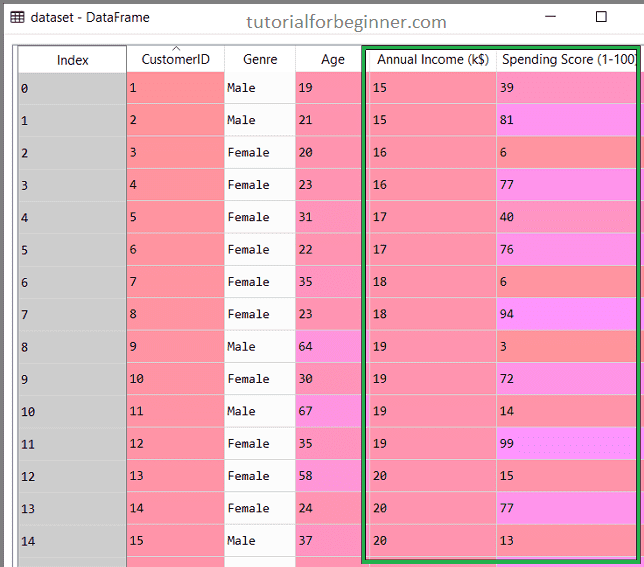The height and width of the screenshot is (567, 644).
Task: Select Age cell with value 64
Action: (329, 347)
